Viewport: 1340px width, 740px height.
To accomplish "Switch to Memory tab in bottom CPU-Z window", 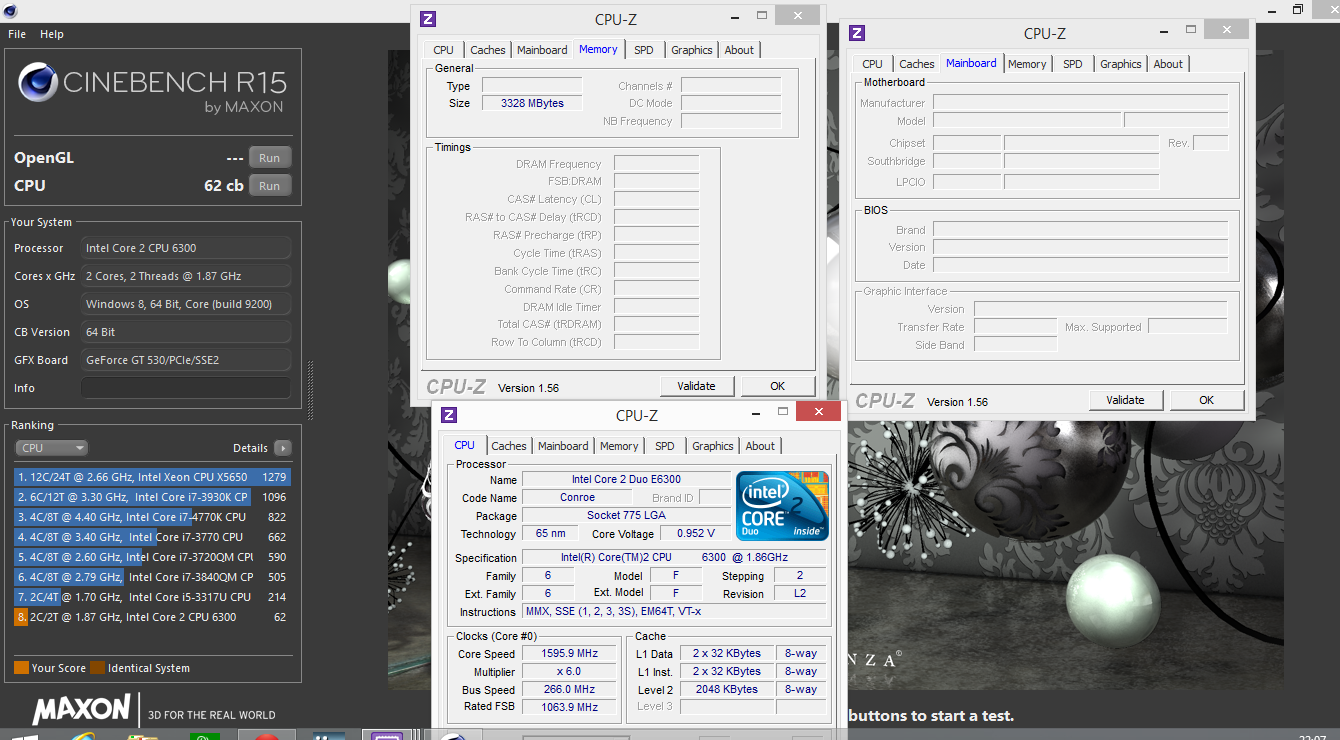I will (619, 446).
